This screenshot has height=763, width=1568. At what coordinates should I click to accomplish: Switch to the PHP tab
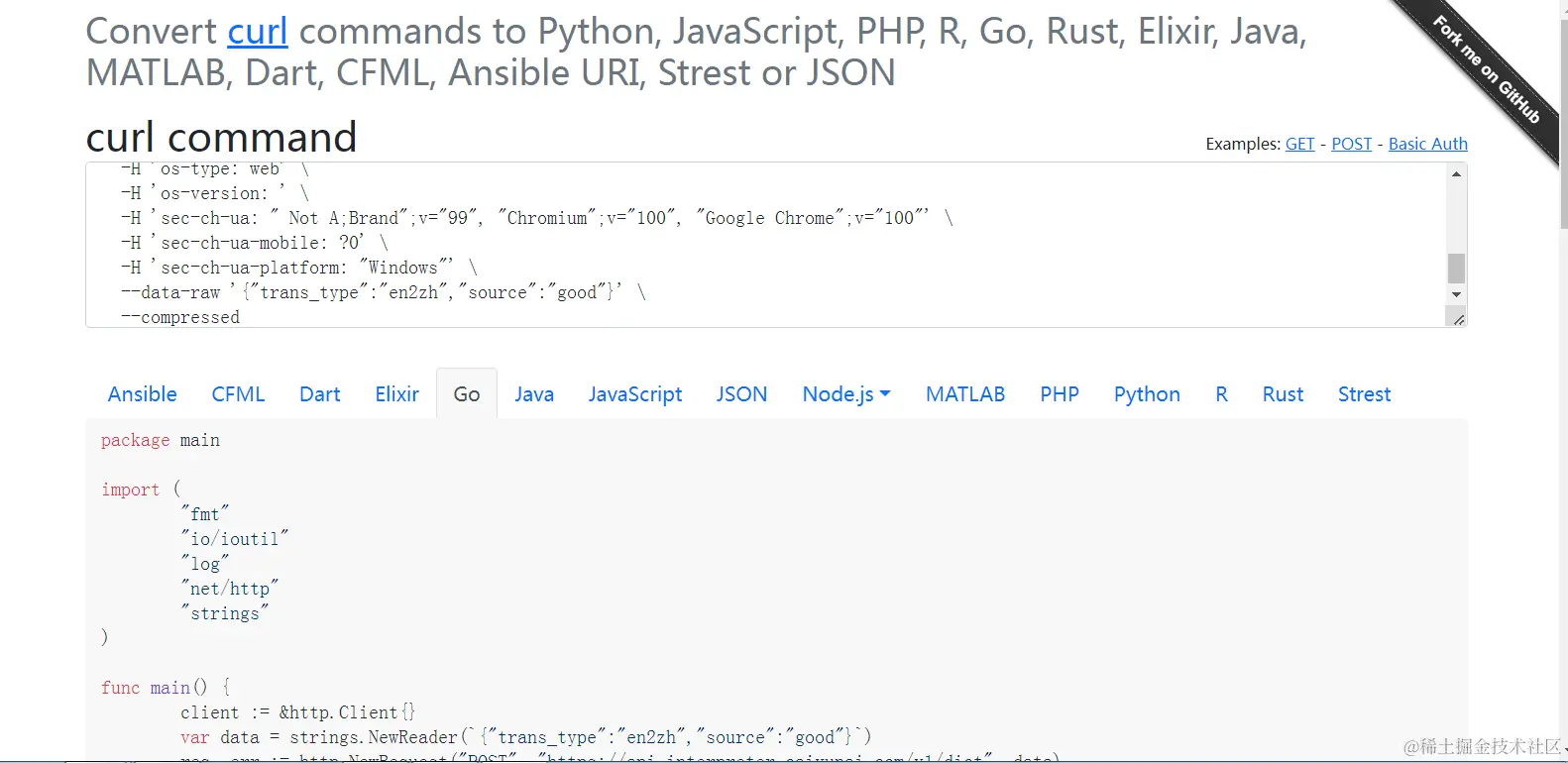pos(1060,394)
